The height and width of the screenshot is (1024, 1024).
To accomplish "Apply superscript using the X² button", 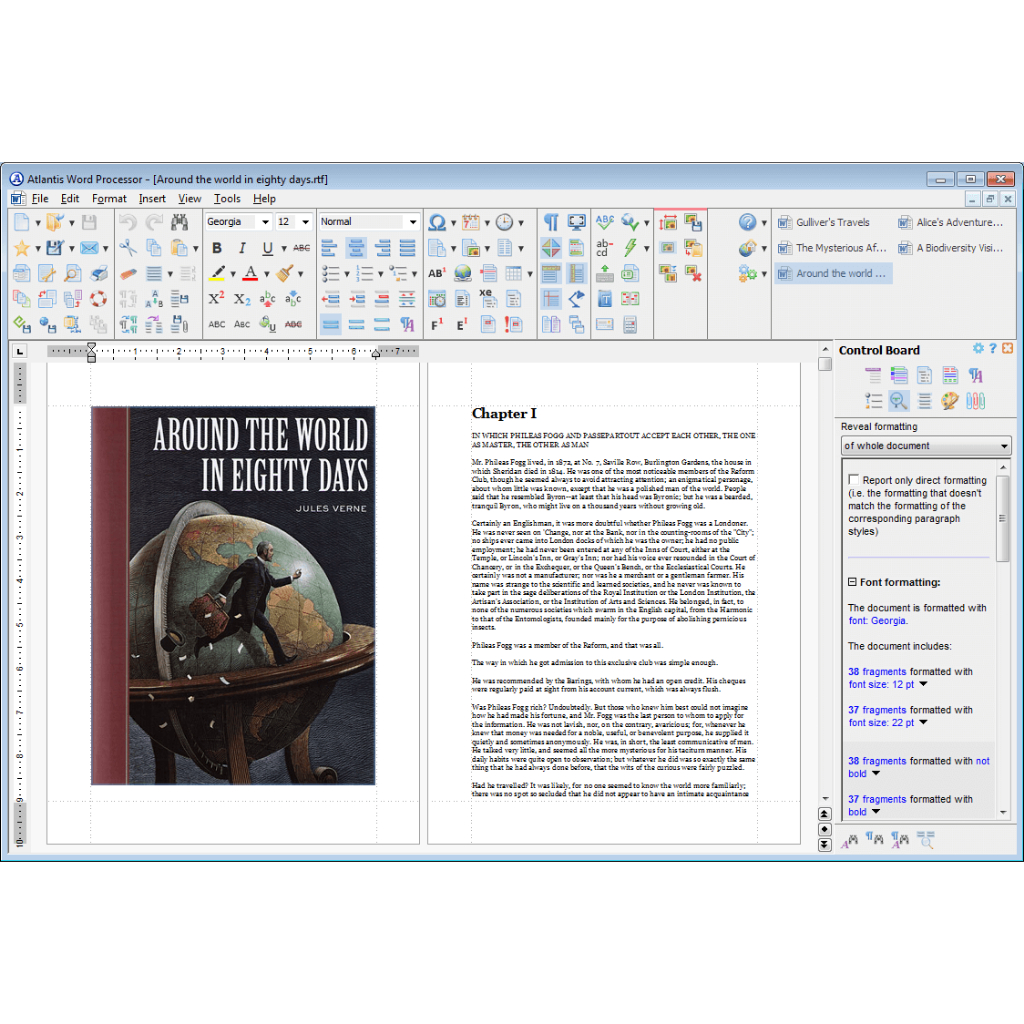I will (x=216, y=298).
